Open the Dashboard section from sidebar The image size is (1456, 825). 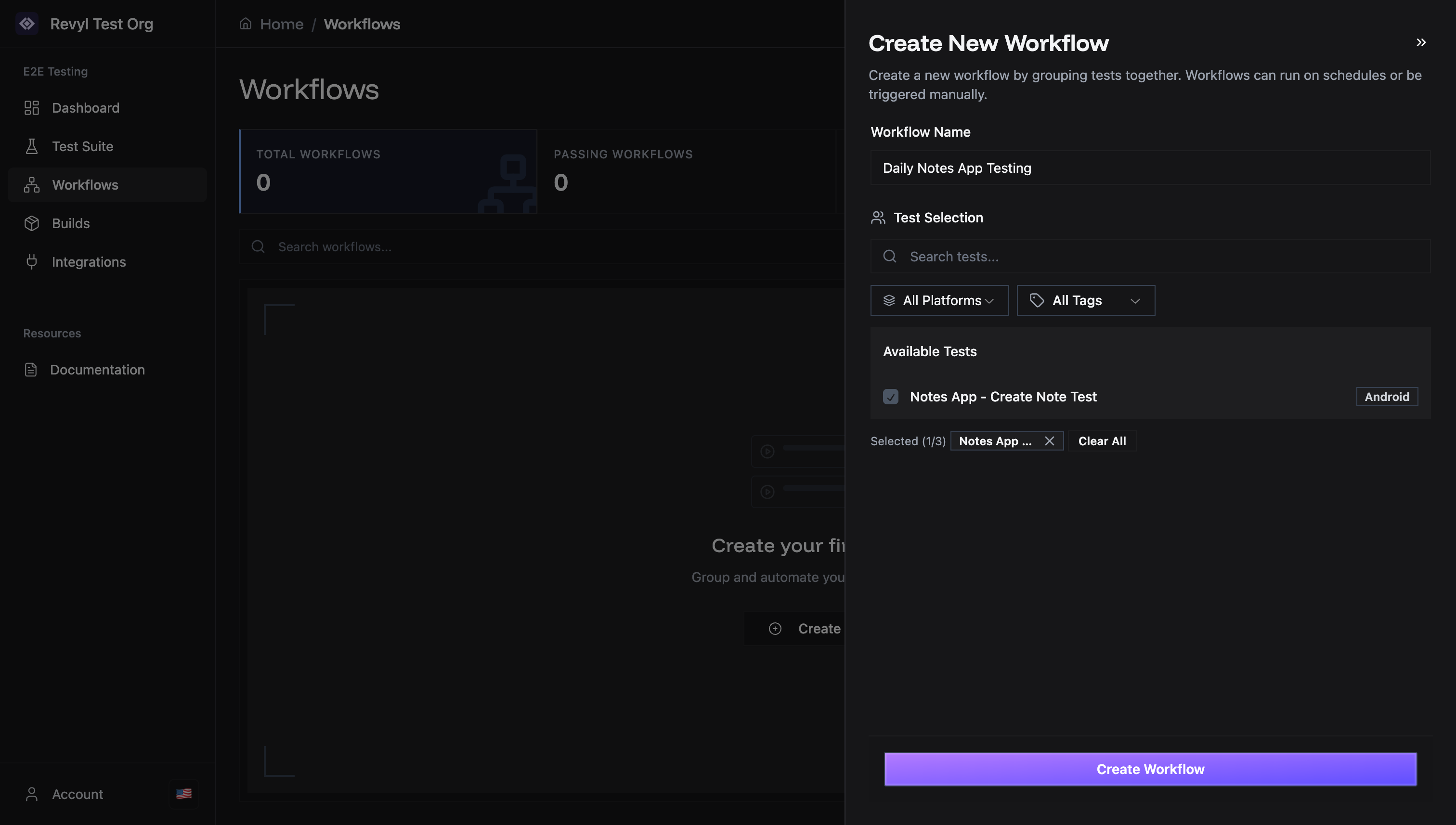86,108
